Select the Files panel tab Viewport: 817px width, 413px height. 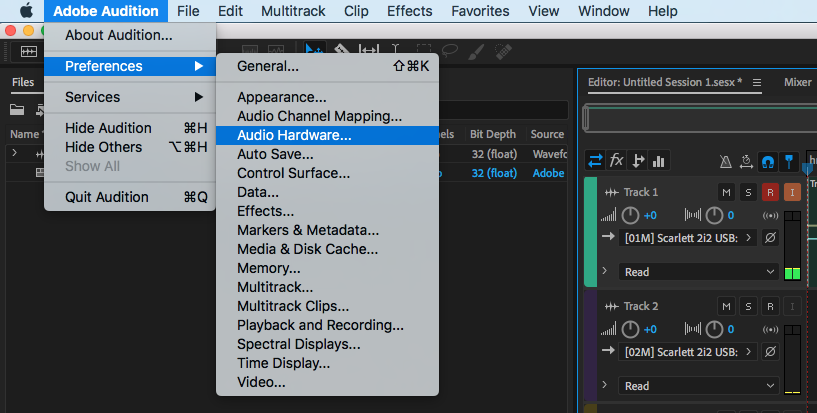[23, 82]
